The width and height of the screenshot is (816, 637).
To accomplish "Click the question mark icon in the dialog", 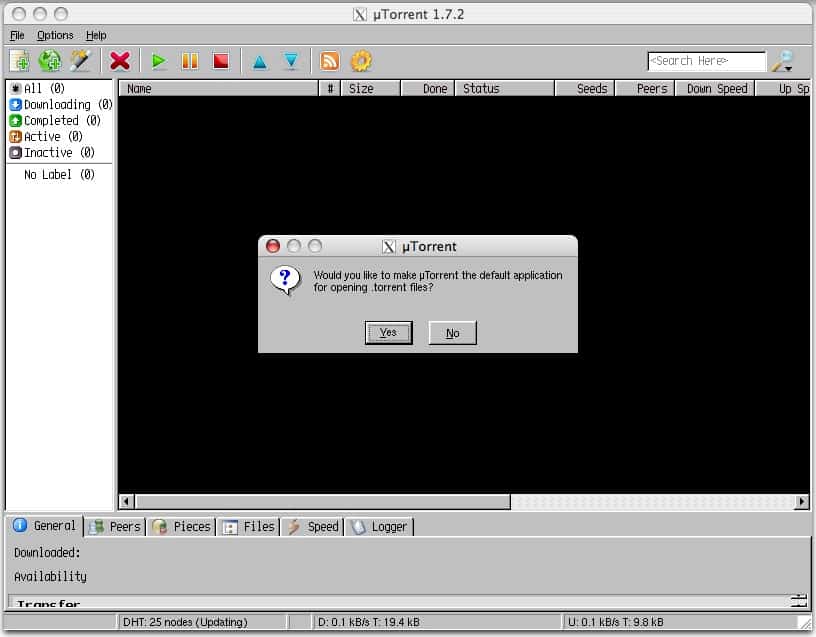I will (x=285, y=280).
